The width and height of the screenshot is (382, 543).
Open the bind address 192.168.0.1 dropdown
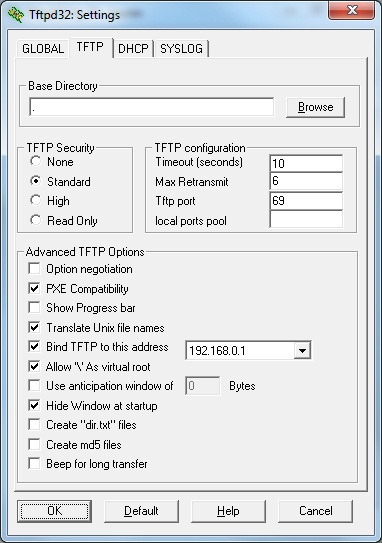coord(302,350)
